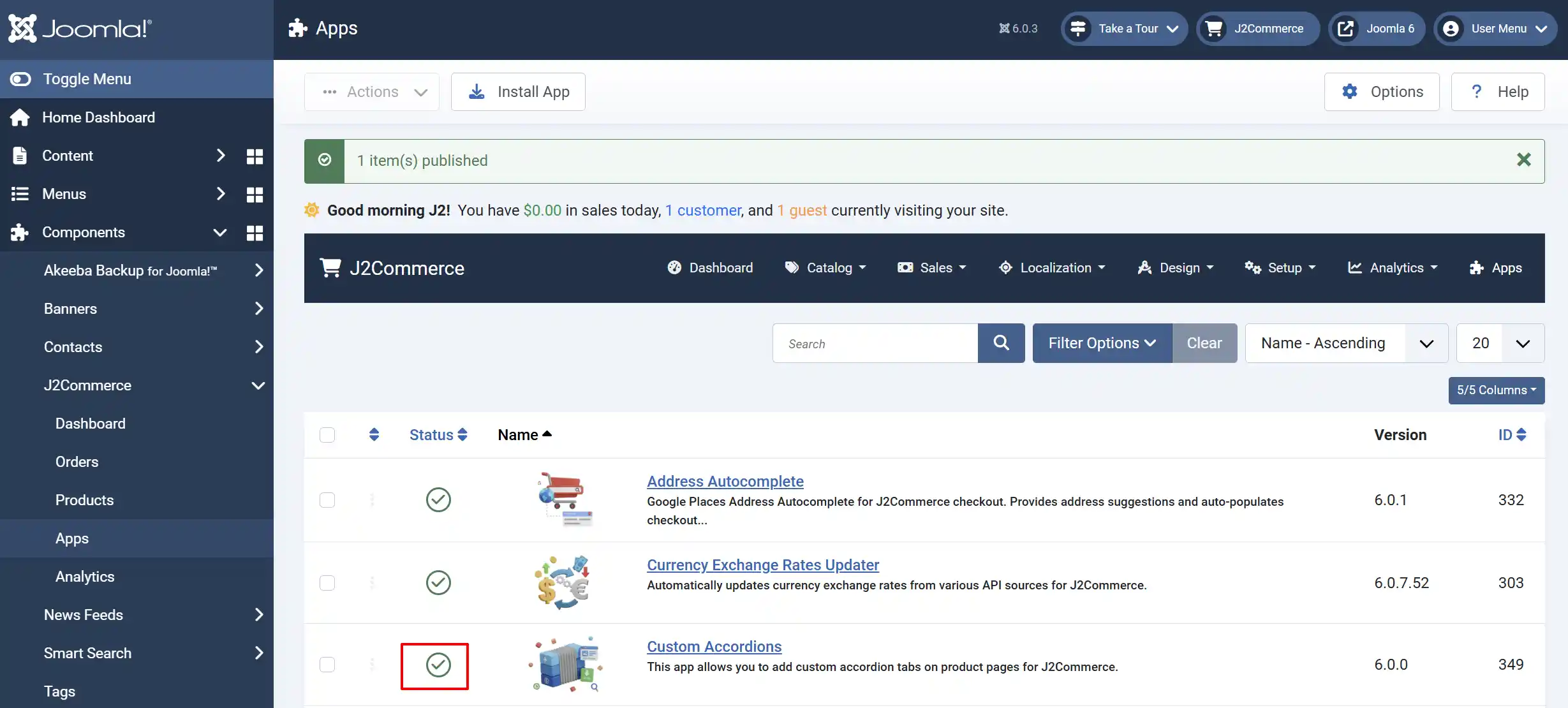Open Dashboard in J2Commerce navbar
This screenshot has height=708, width=1568.
(710, 268)
